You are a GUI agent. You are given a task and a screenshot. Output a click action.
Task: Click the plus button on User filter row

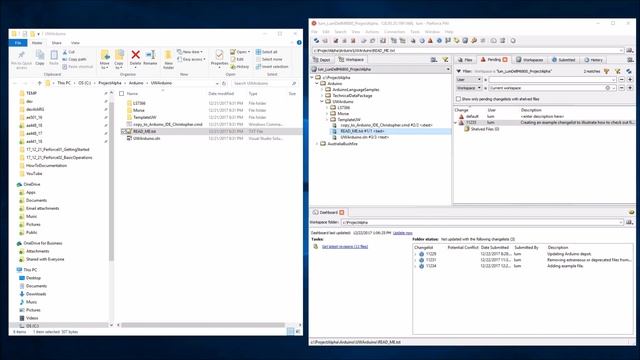630,80
